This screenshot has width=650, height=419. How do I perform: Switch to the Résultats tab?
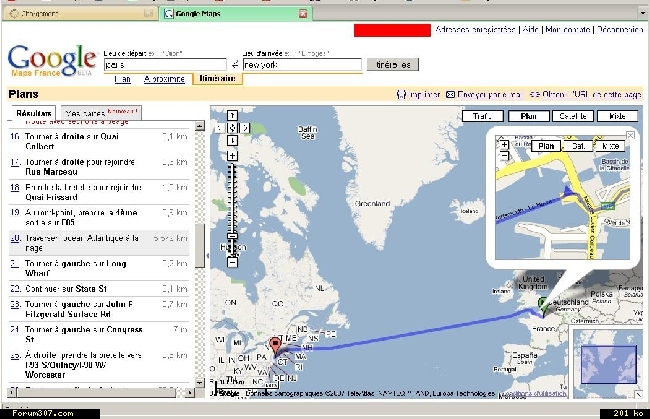tap(33, 113)
